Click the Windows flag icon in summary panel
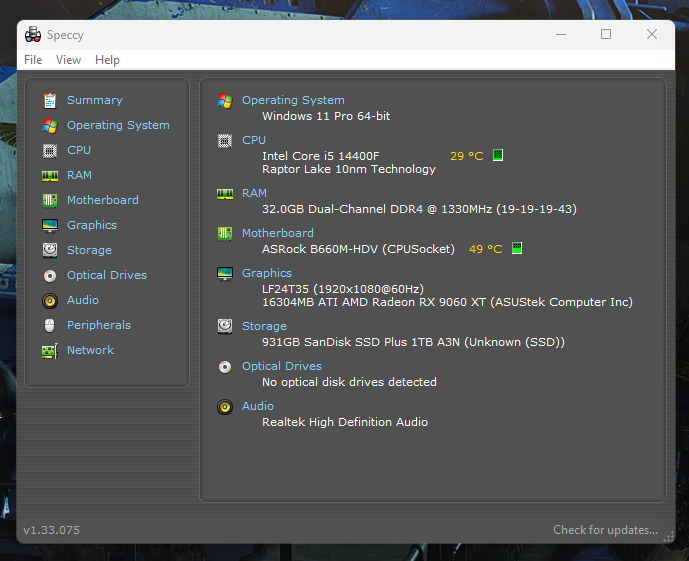Image resolution: width=689 pixels, height=561 pixels. (x=225, y=101)
